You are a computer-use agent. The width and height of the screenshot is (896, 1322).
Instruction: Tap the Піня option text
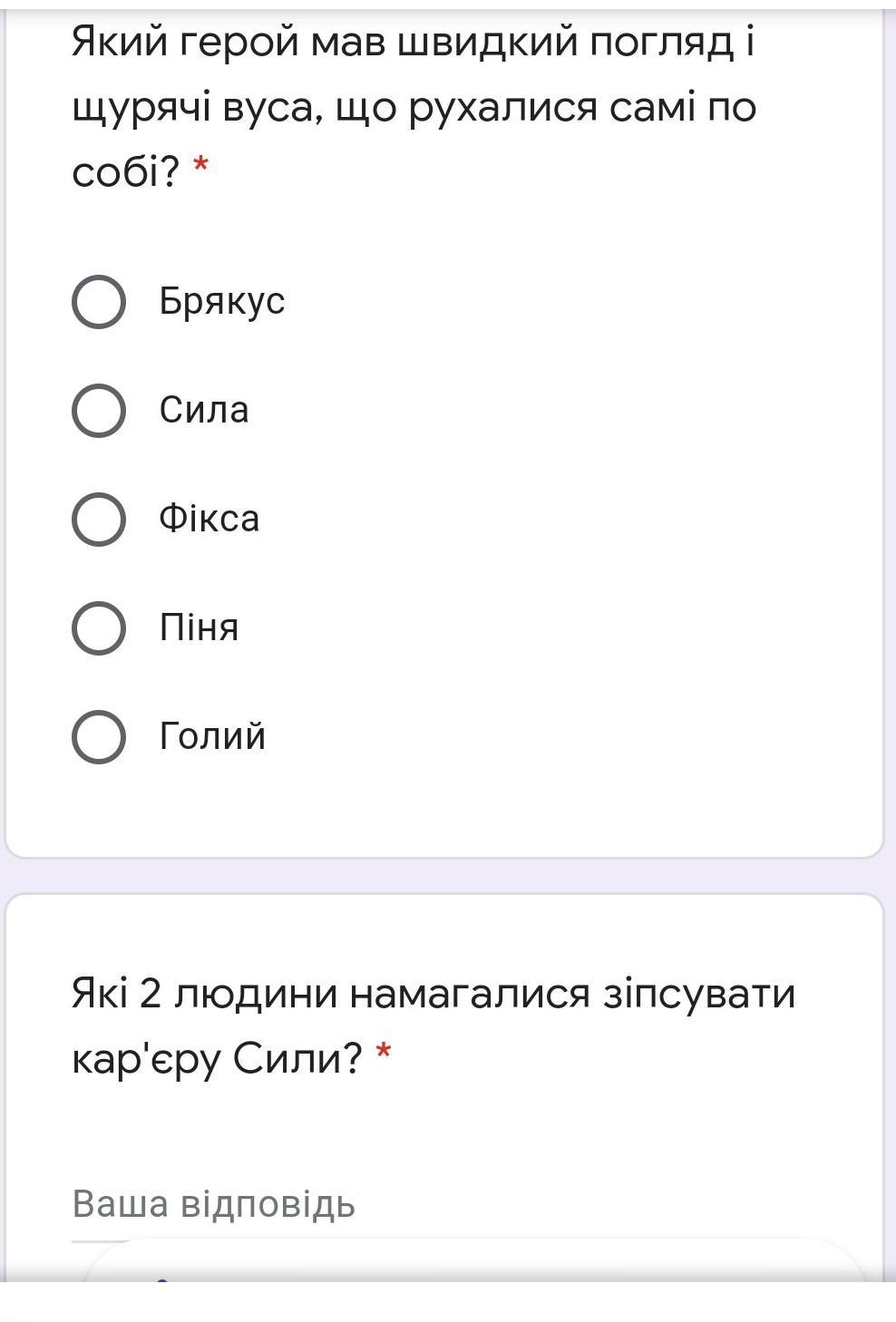(200, 627)
